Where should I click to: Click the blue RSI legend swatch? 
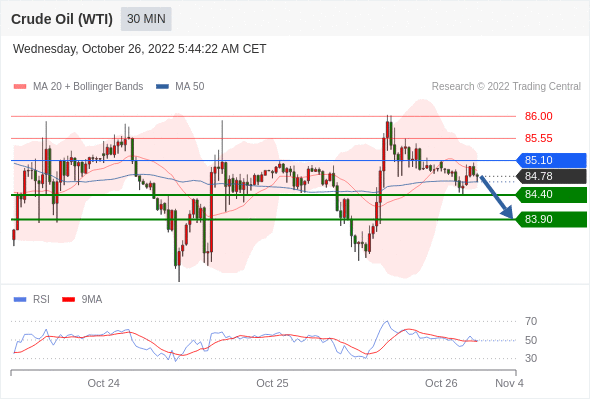click(20, 300)
